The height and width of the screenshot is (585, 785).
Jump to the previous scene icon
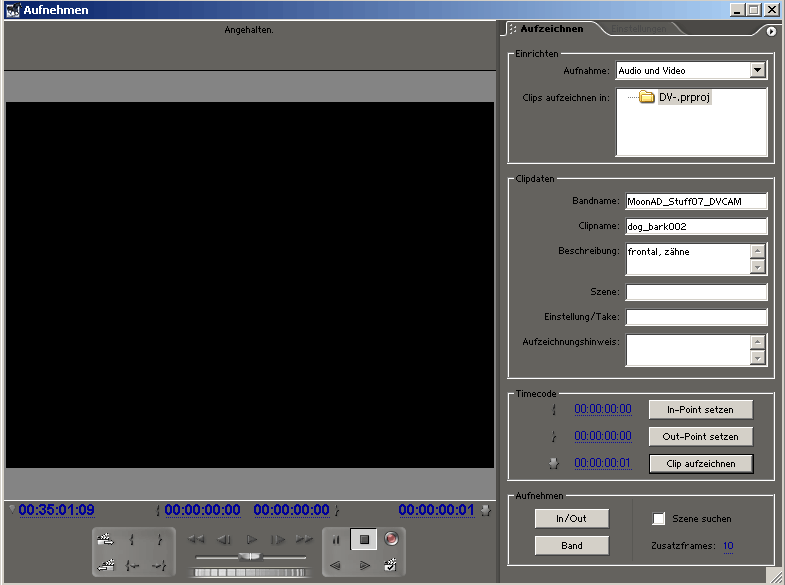pos(105,566)
